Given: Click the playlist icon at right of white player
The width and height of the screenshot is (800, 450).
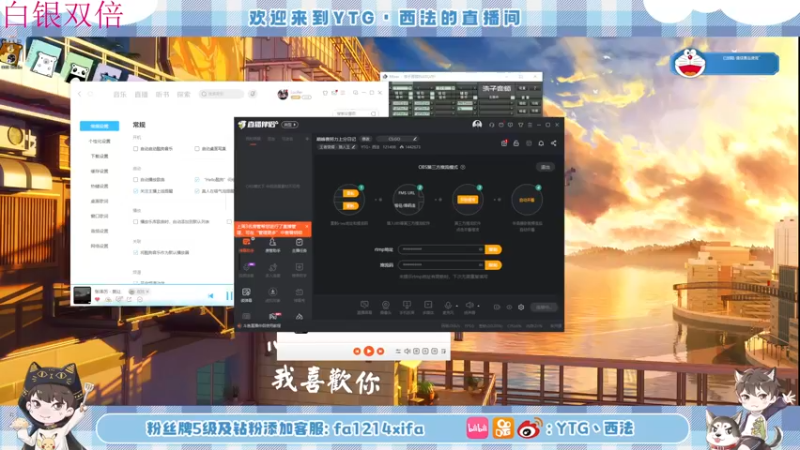Looking at the screenshot, I should pyautogui.click(x=443, y=351).
